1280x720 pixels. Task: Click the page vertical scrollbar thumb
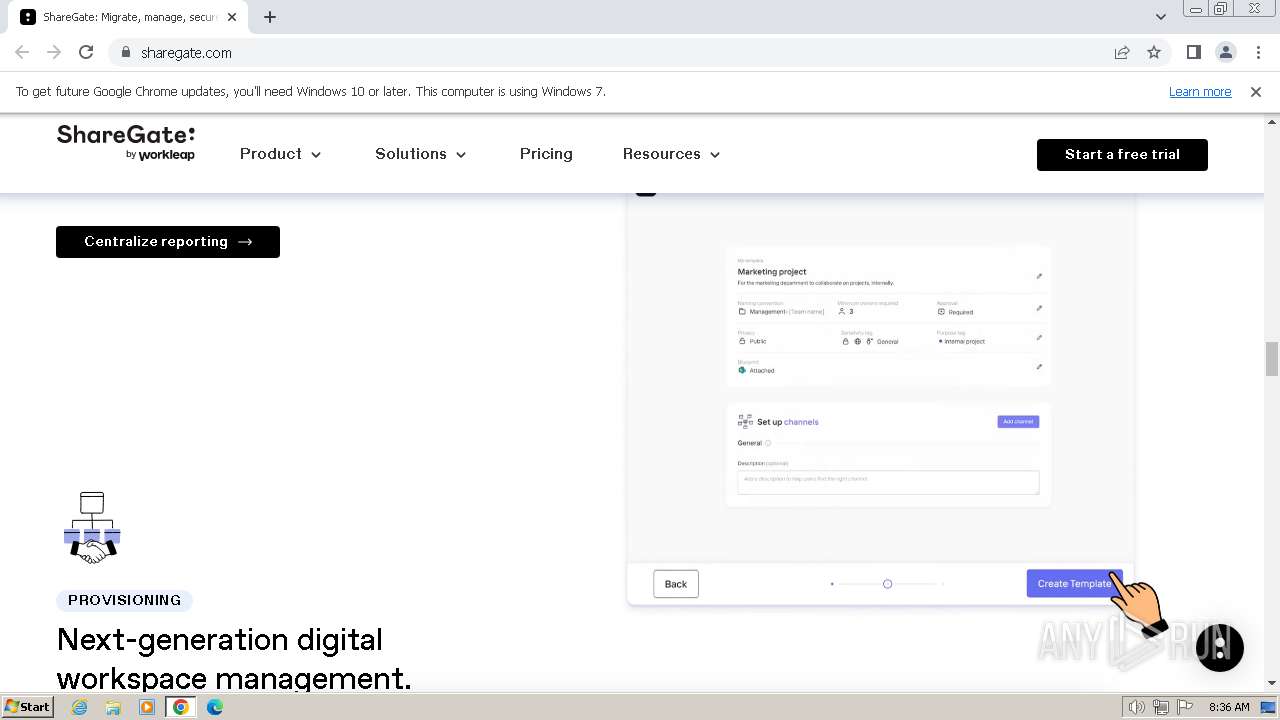click(x=1272, y=358)
